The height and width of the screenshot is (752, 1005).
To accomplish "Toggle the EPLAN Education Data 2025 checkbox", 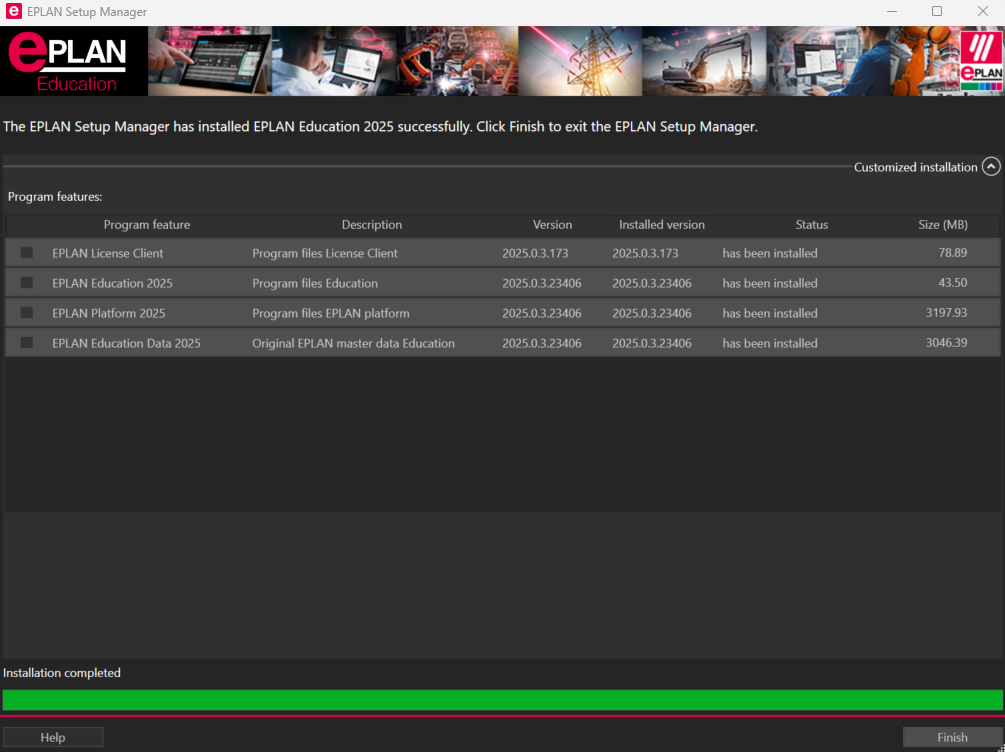I will pyautogui.click(x=27, y=343).
